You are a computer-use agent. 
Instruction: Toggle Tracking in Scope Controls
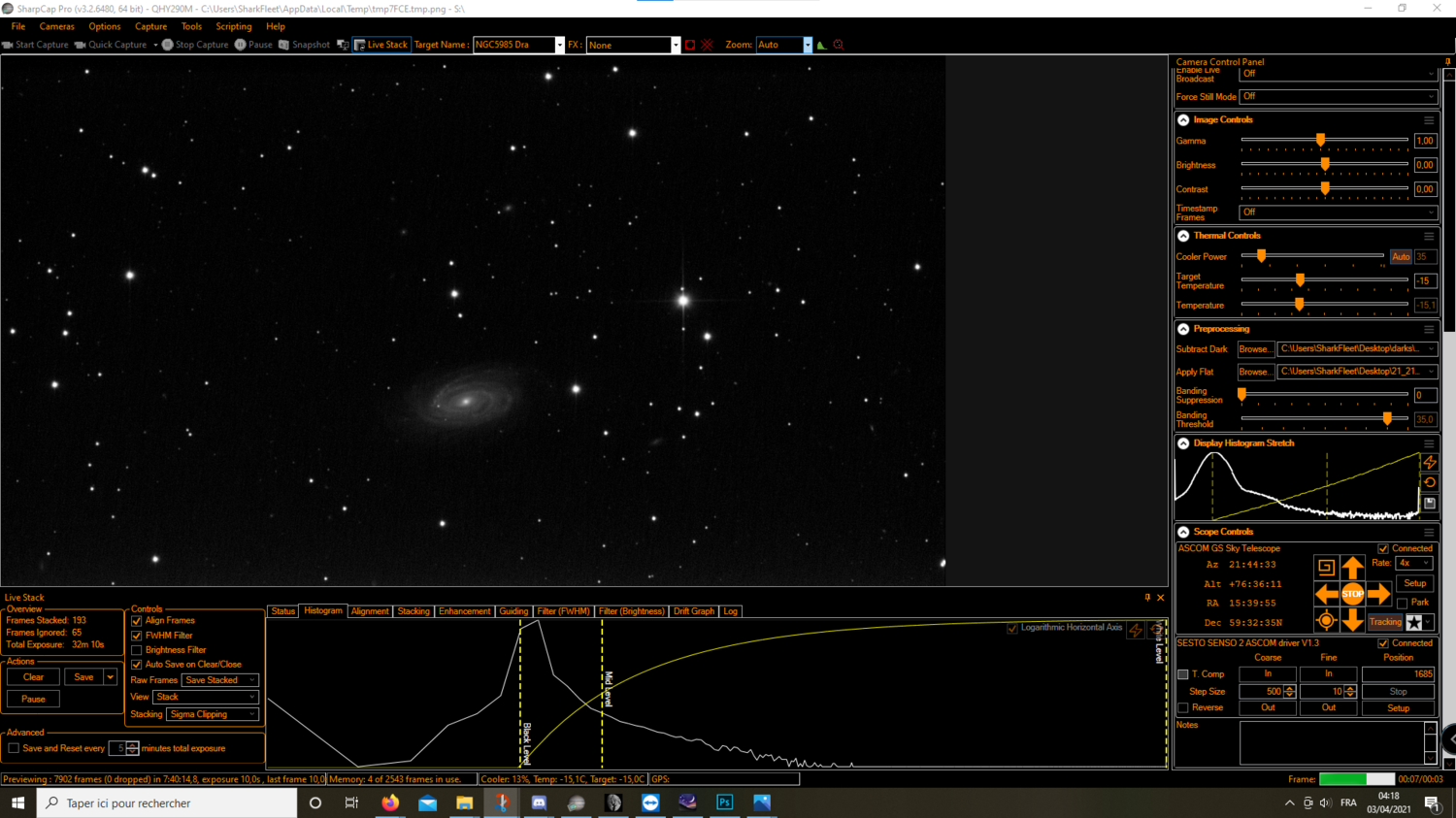point(1384,622)
